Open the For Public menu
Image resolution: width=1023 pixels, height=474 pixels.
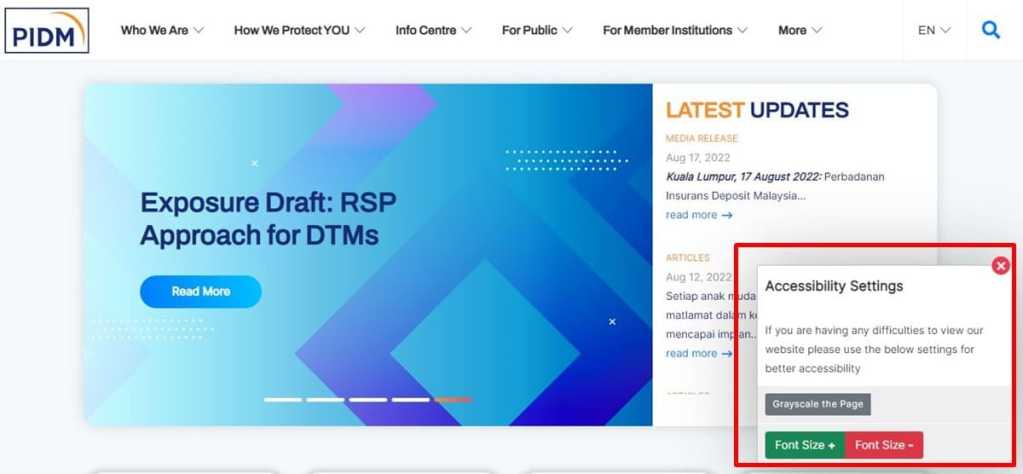point(538,30)
